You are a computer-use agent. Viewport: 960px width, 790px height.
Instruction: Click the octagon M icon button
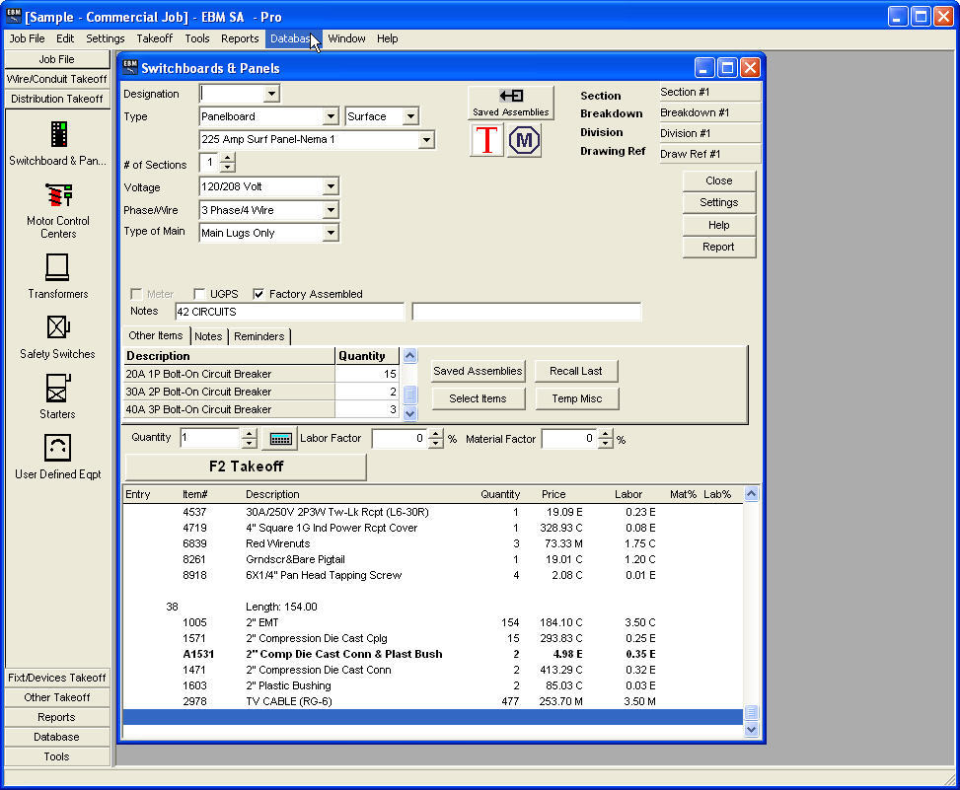tap(524, 140)
